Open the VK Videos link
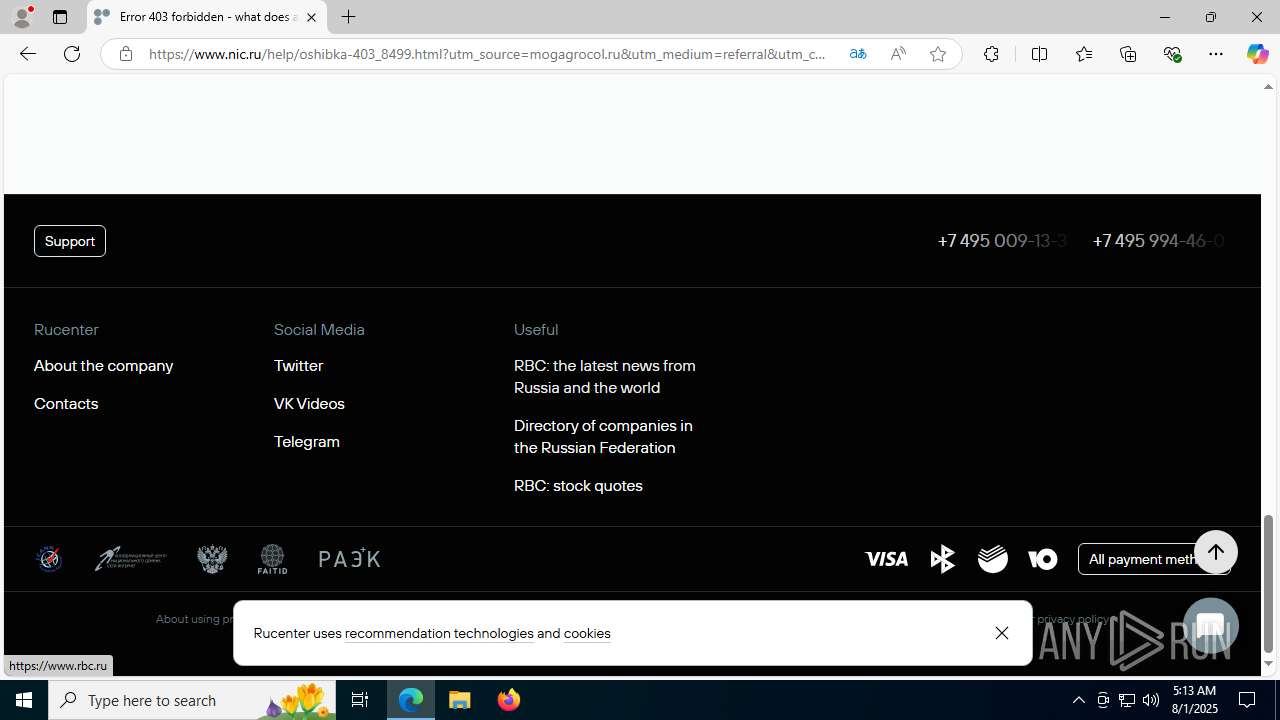 309,404
